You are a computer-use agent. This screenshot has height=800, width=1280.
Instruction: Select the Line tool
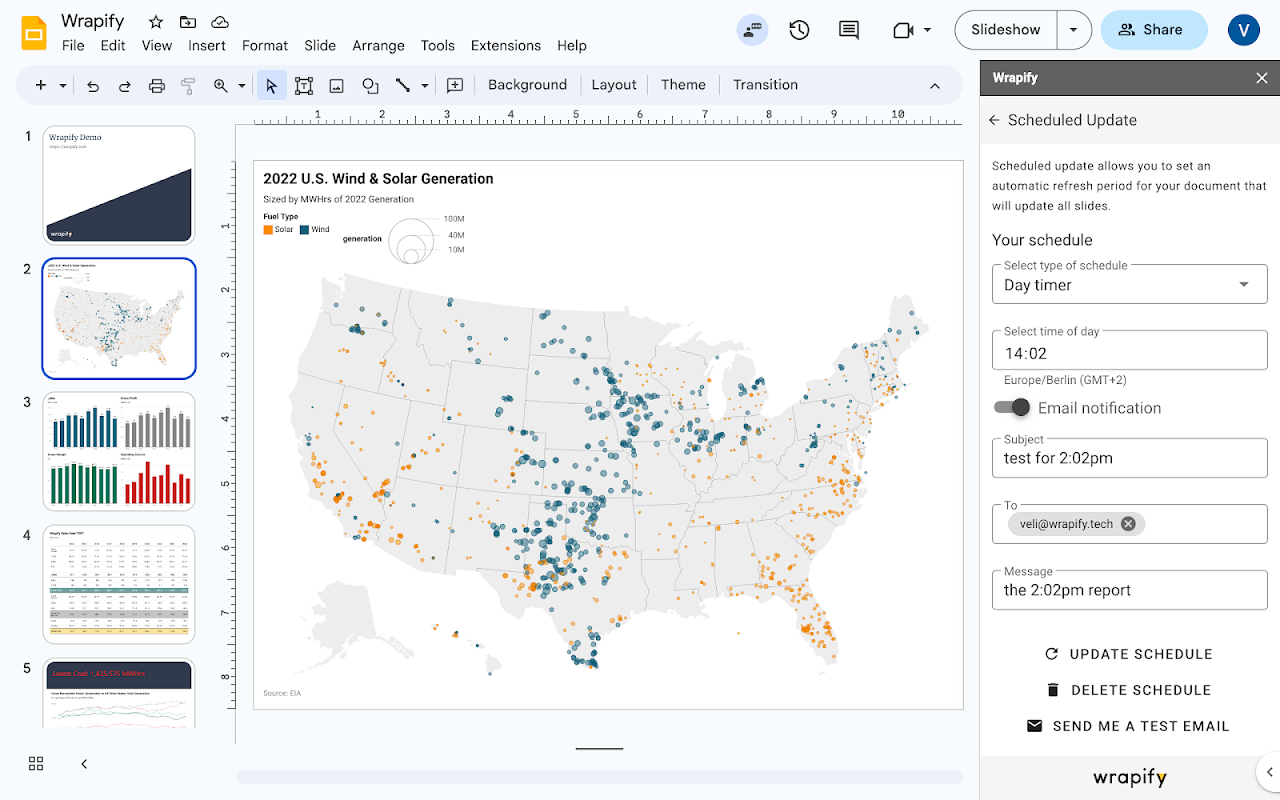tap(404, 85)
